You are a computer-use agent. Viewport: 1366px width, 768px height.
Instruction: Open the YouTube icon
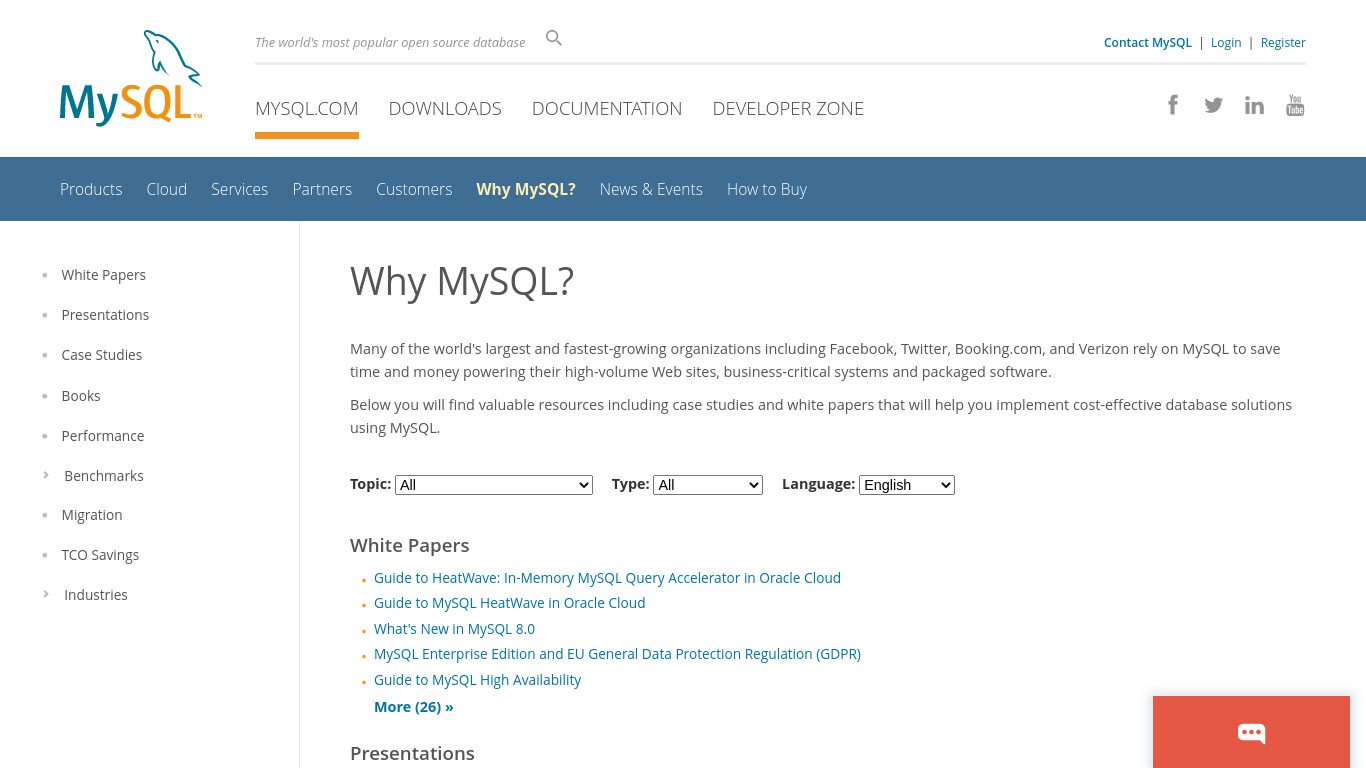1295,105
